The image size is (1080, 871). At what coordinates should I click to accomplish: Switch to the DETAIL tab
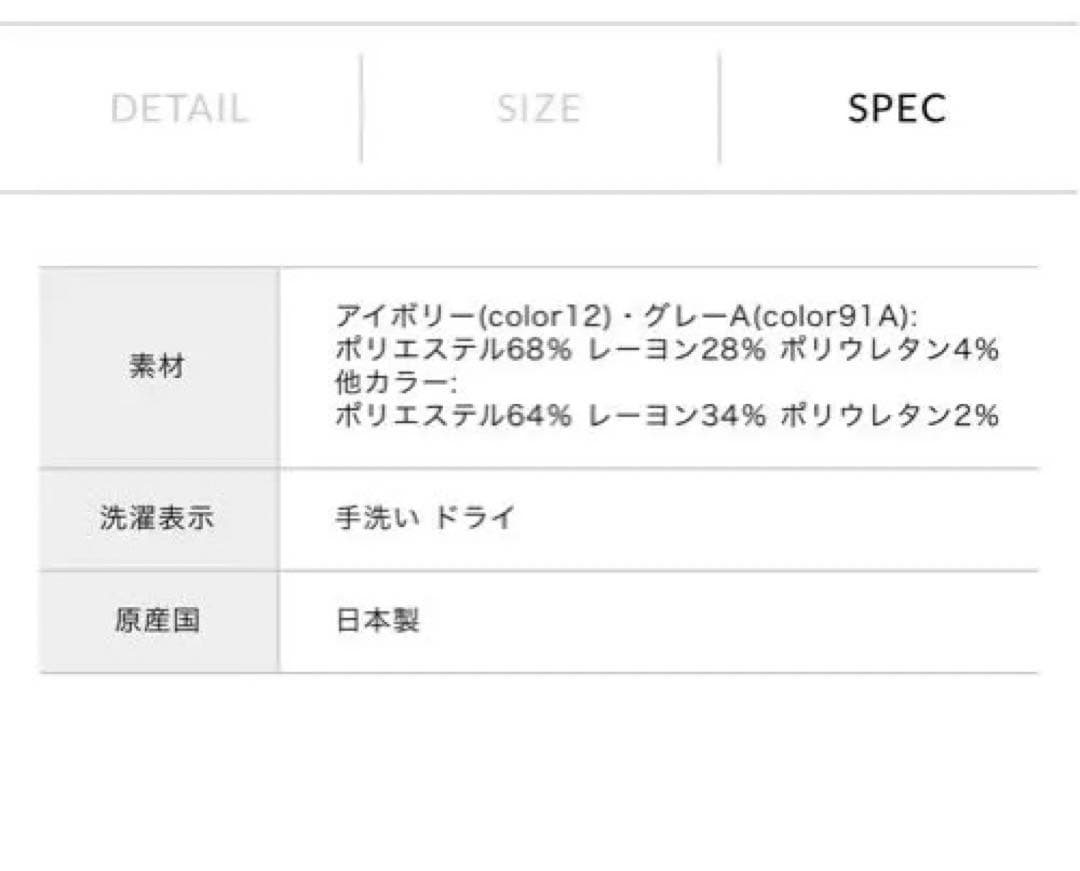[181, 108]
